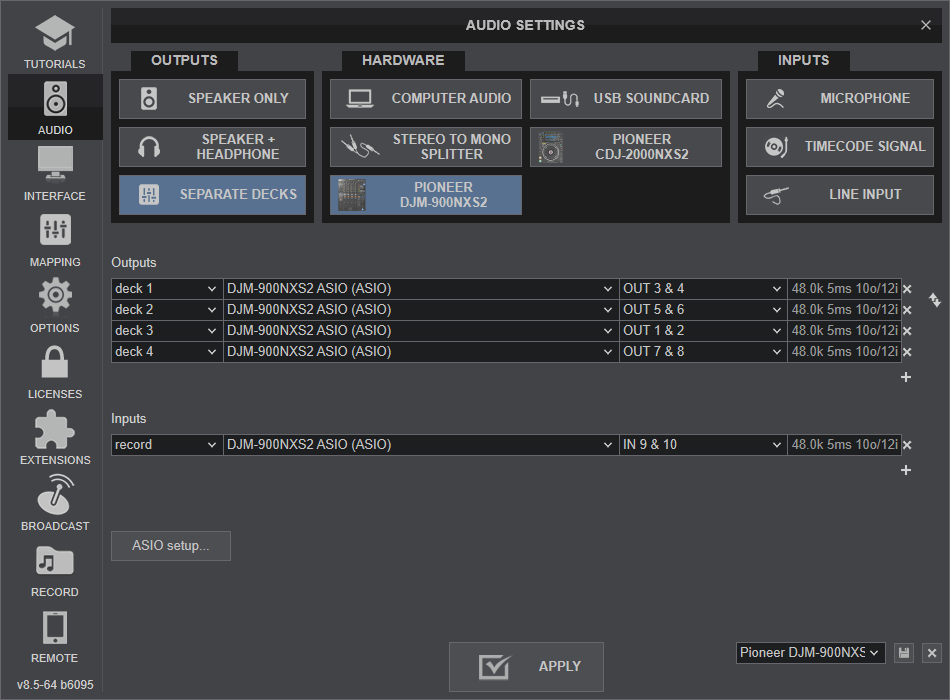Screen dimensions: 950x700
Task: Expand the Pioneer DJM-900NXS2 preset dropdown
Action: 810,653
